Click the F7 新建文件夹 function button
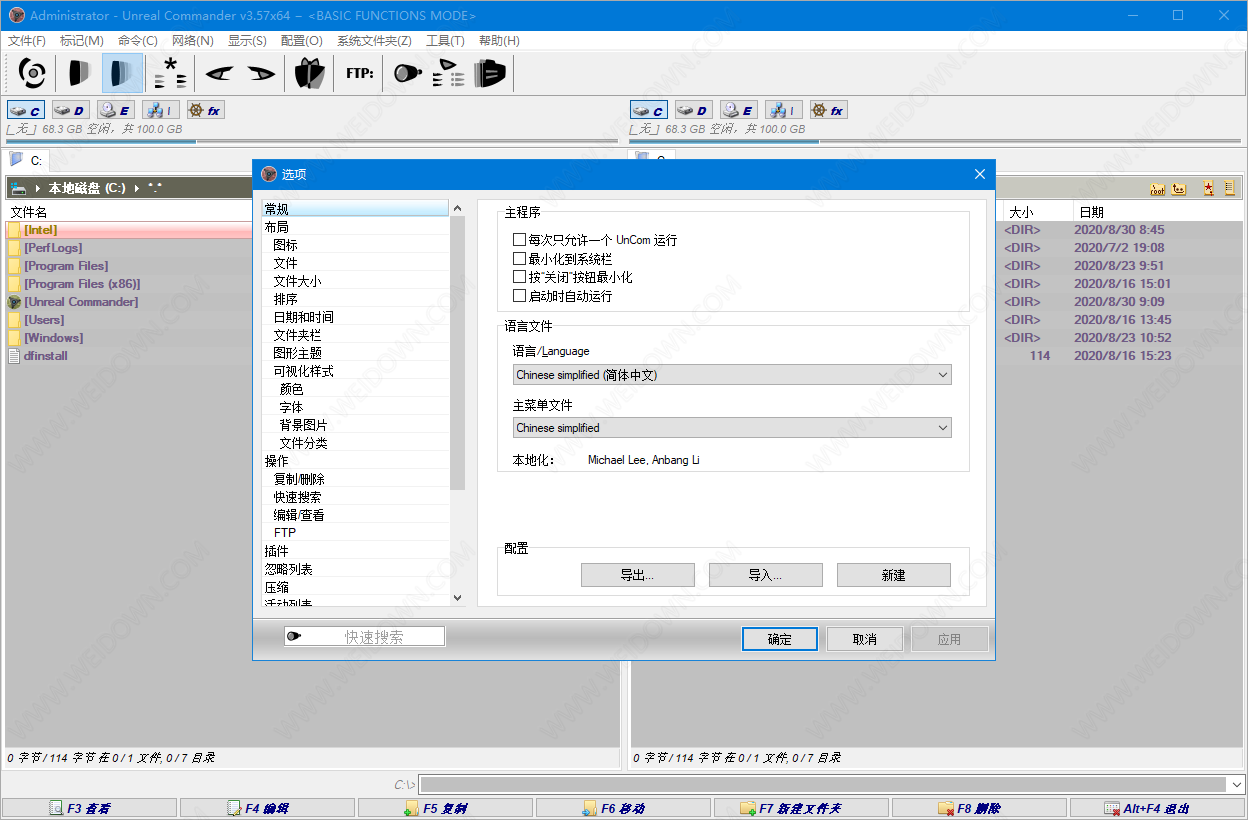The image size is (1248, 820). (801, 808)
